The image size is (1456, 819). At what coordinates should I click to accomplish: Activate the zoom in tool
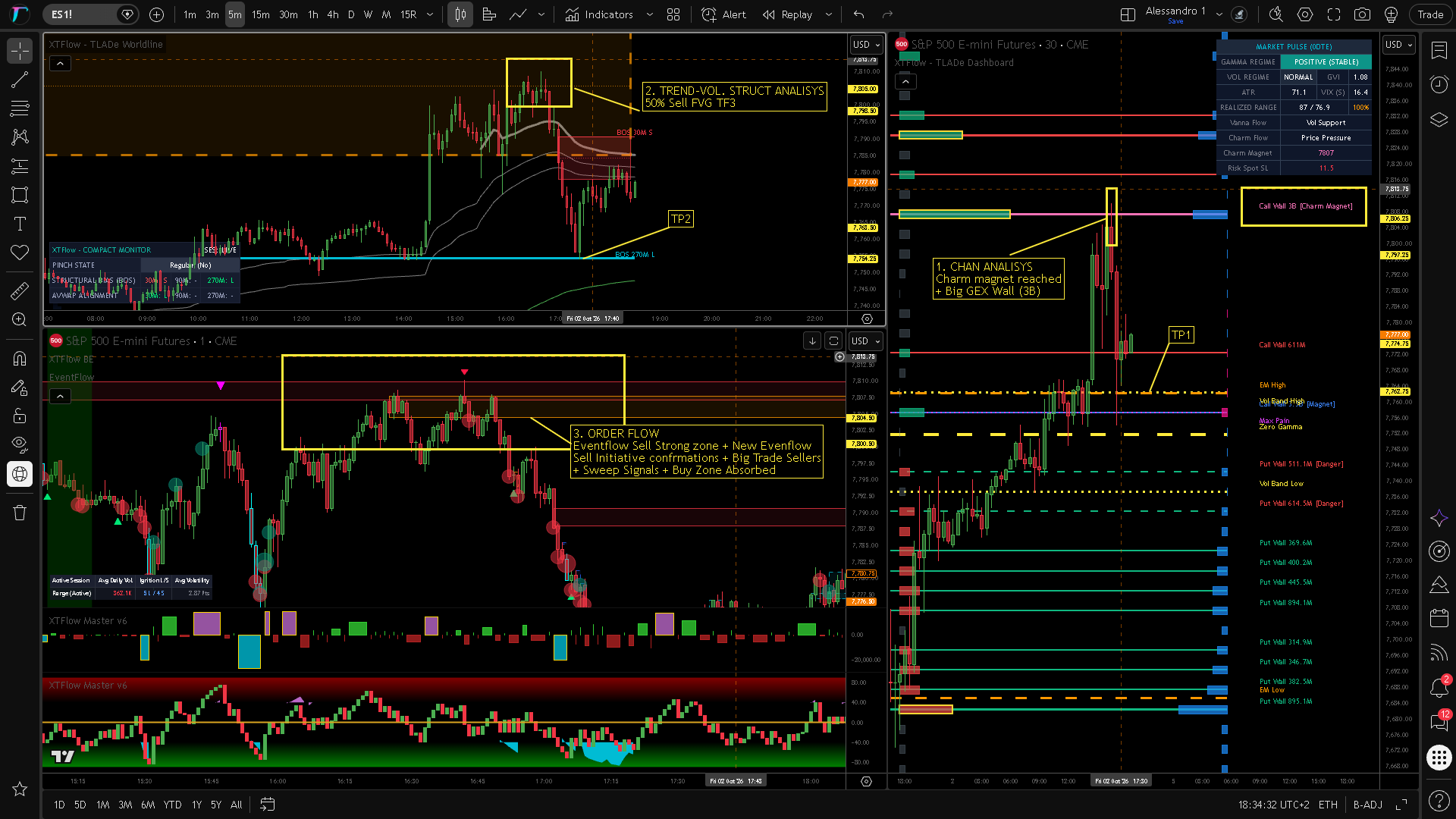coord(20,319)
